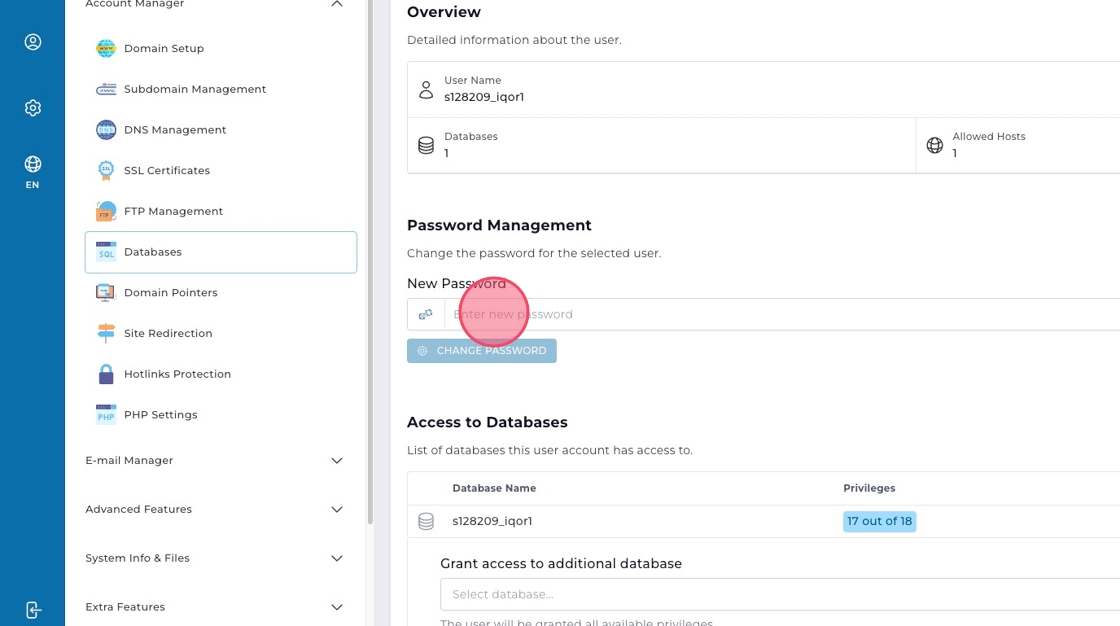Click the logout icon at bottom left
1120x626 pixels.
32,610
